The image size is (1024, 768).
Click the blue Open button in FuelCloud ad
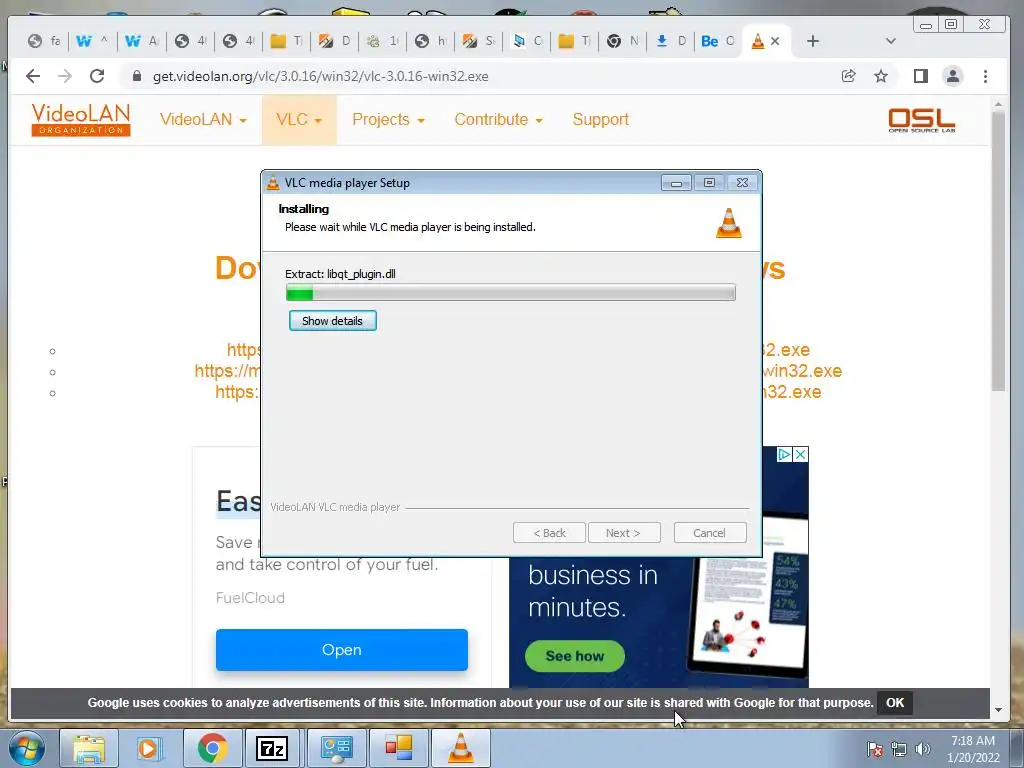coord(342,650)
